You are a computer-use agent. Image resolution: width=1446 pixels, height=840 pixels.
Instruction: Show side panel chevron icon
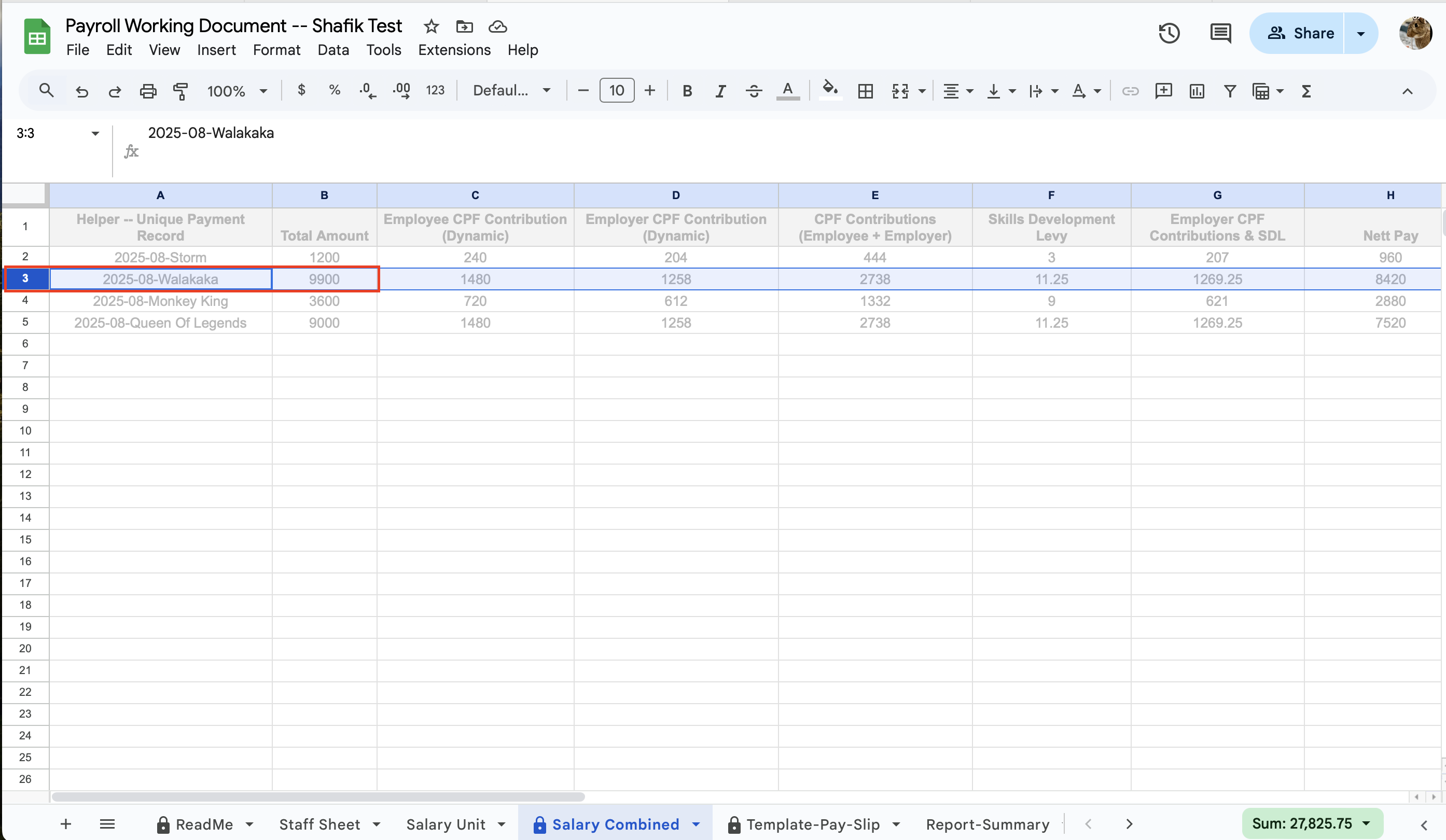point(1424,824)
